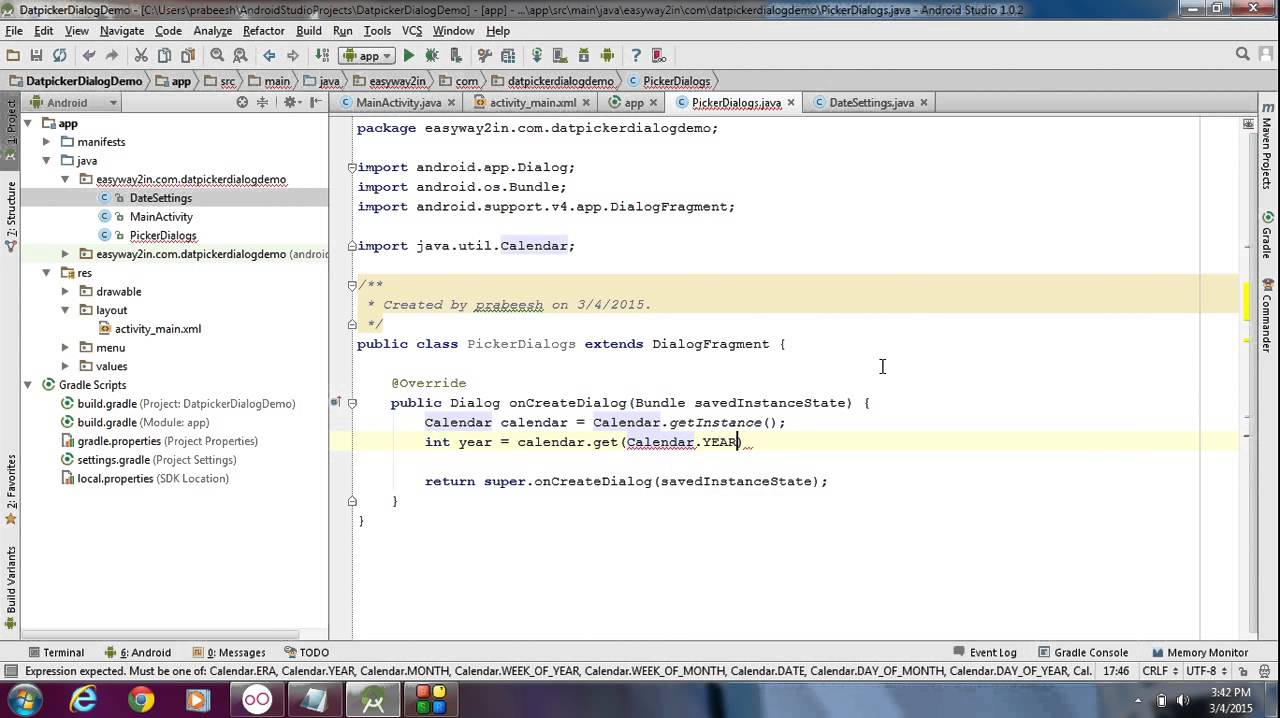Open the app run configuration dropdown

click(368, 56)
